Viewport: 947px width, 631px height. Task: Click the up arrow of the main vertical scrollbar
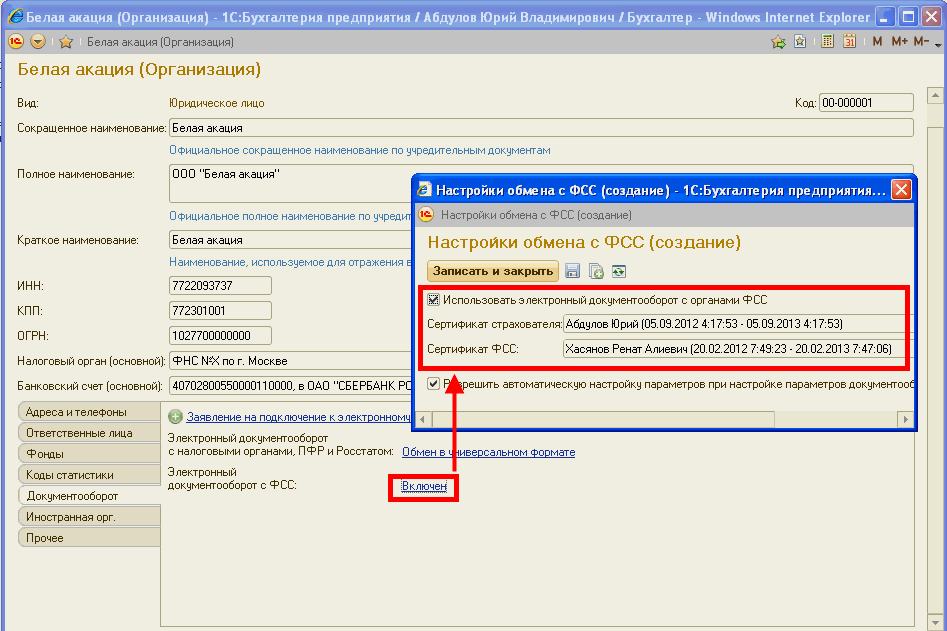(935, 95)
